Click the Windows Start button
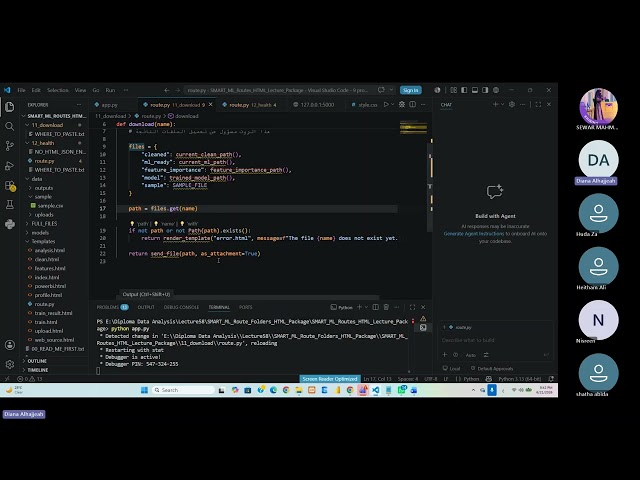 [144, 390]
